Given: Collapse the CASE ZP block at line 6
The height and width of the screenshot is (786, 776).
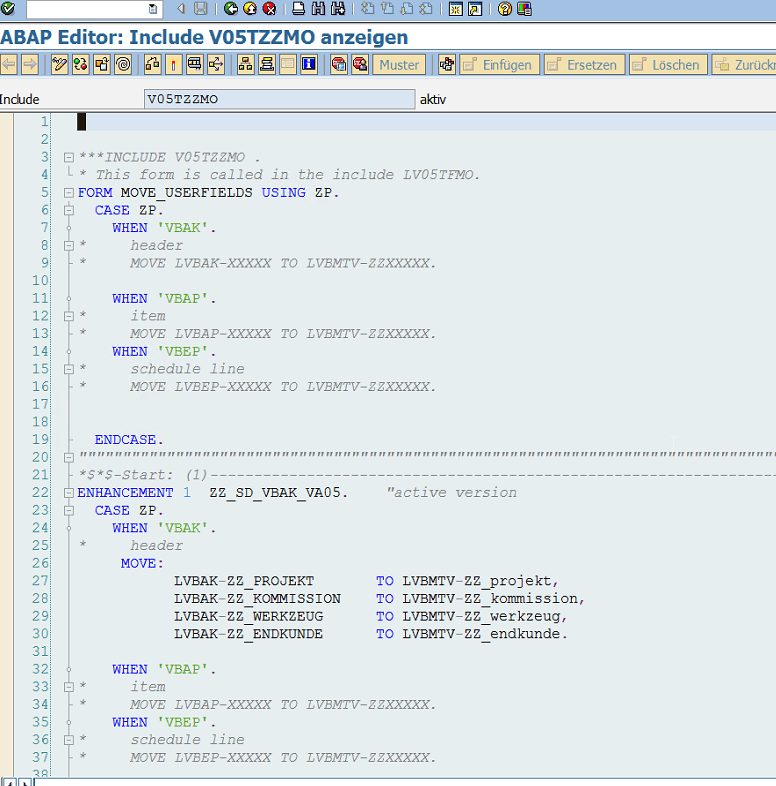Looking at the screenshot, I should pos(69,211).
